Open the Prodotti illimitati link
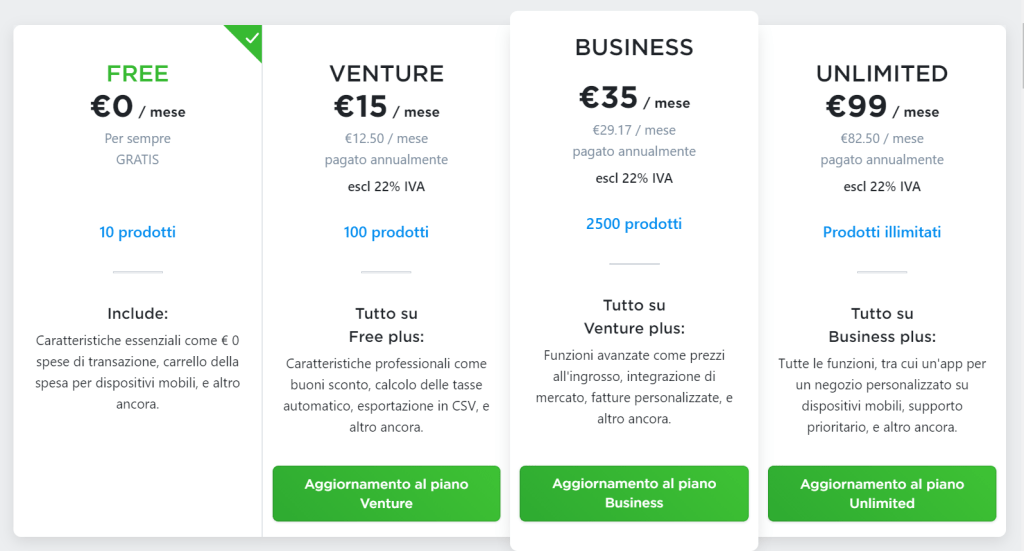This screenshot has height=551, width=1024. pyautogui.click(x=882, y=232)
